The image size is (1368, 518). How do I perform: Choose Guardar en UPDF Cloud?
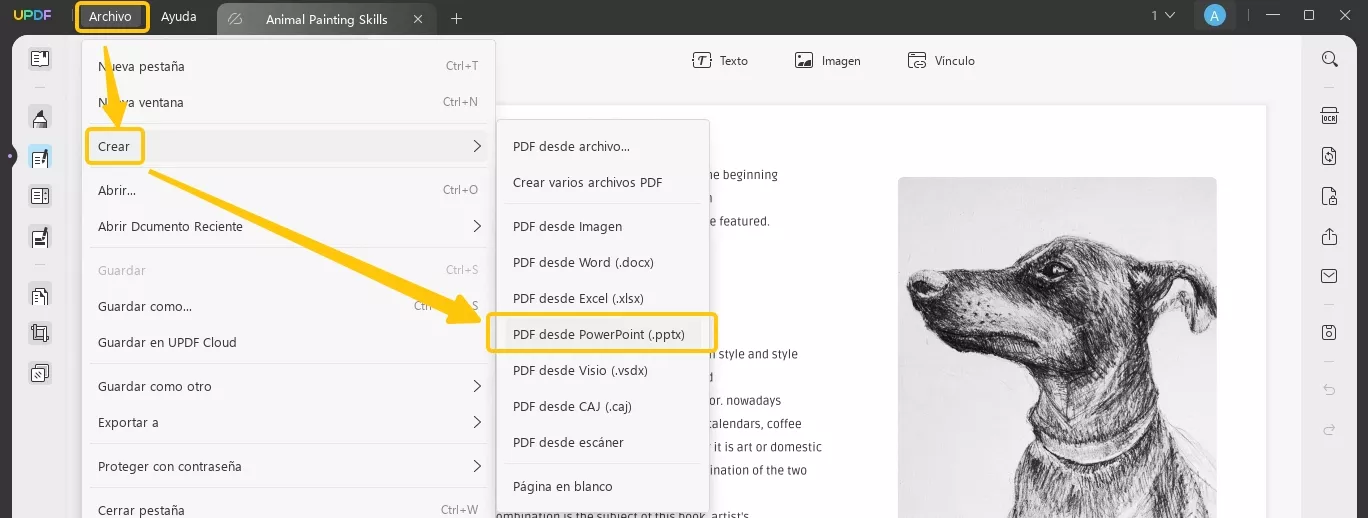(288, 342)
